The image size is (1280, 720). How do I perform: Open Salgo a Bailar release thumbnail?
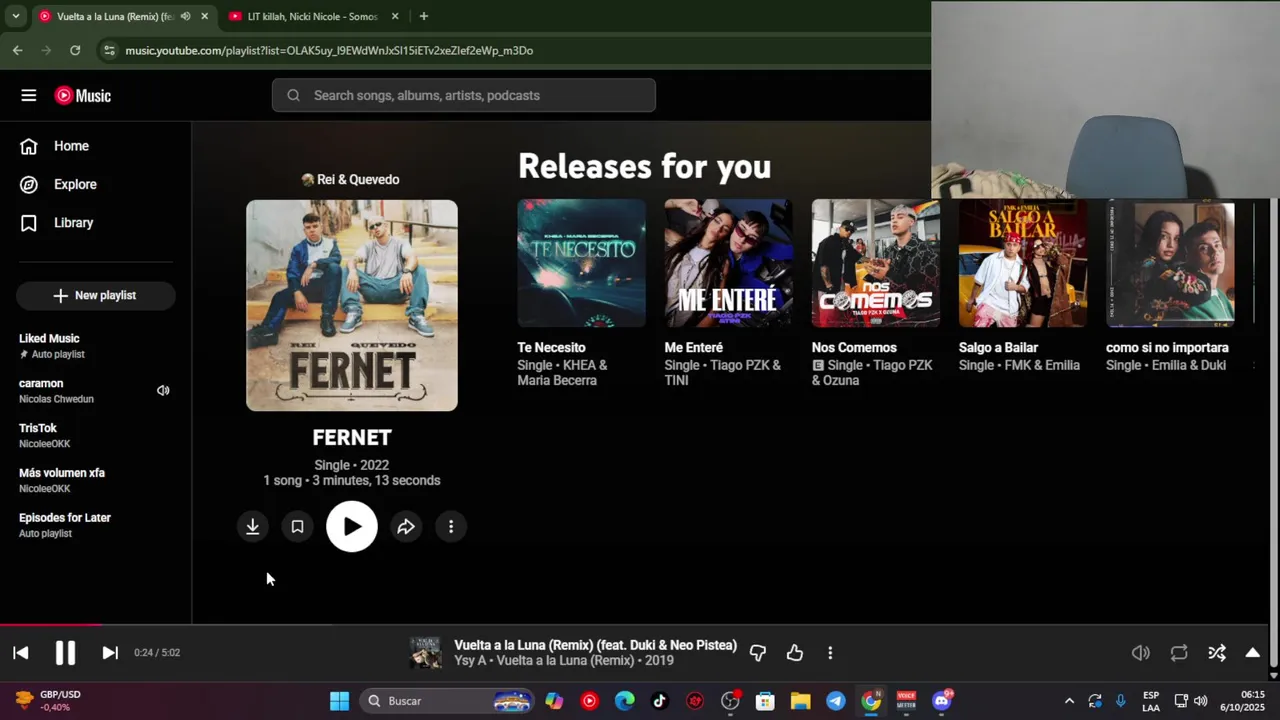tap(1022, 263)
